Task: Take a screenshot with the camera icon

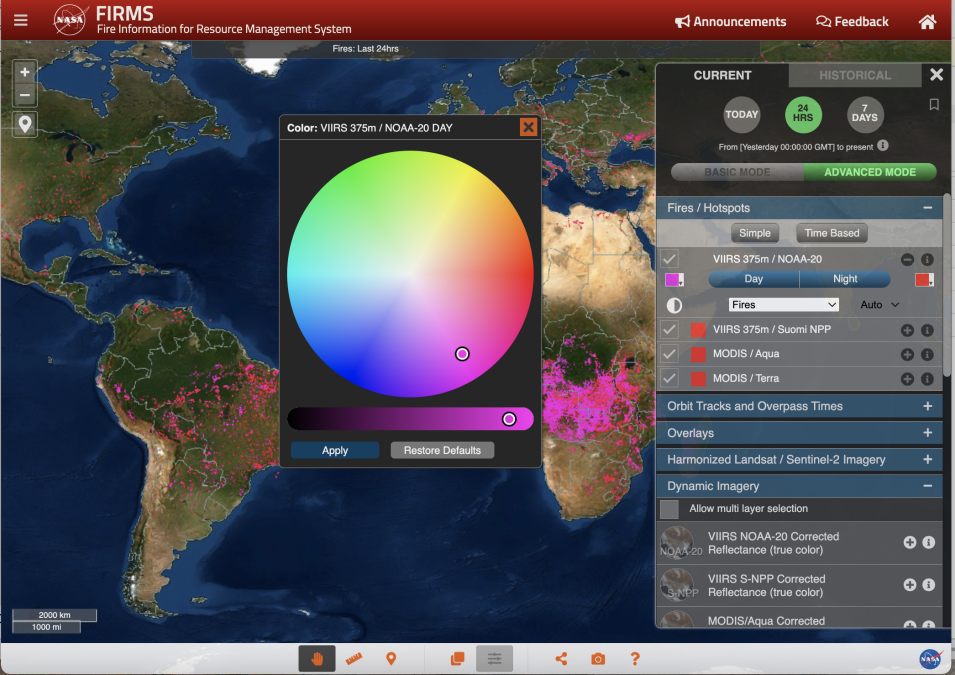Action: pos(598,659)
